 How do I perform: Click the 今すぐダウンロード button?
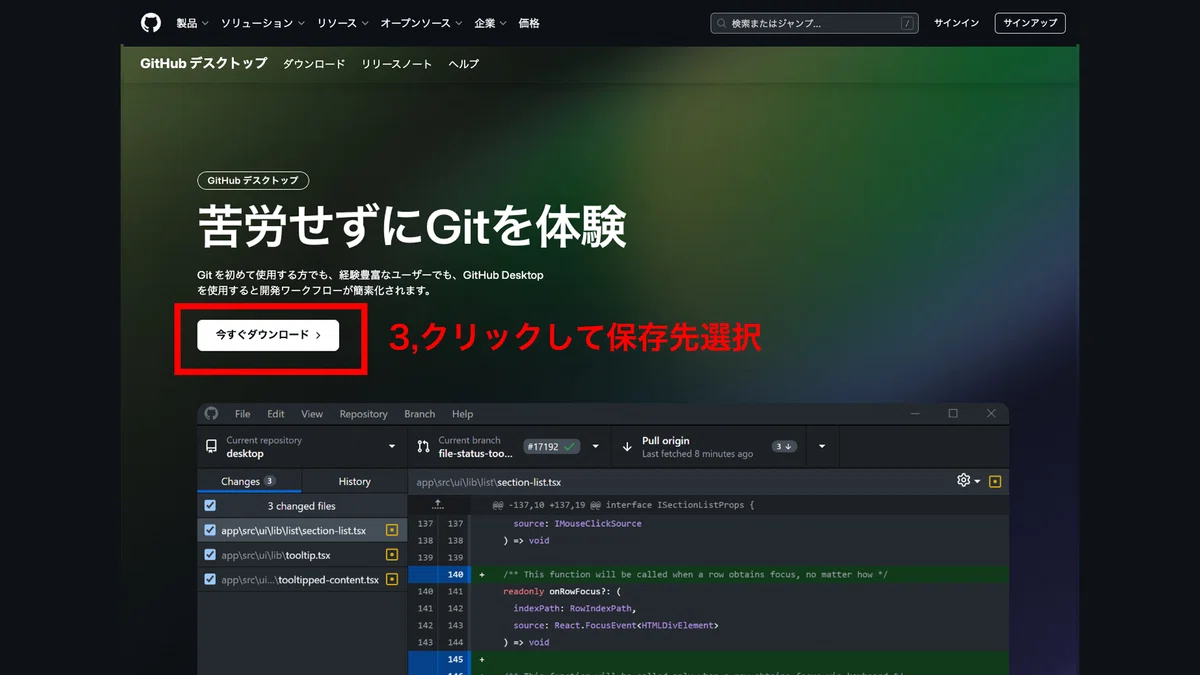tap(268, 335)
